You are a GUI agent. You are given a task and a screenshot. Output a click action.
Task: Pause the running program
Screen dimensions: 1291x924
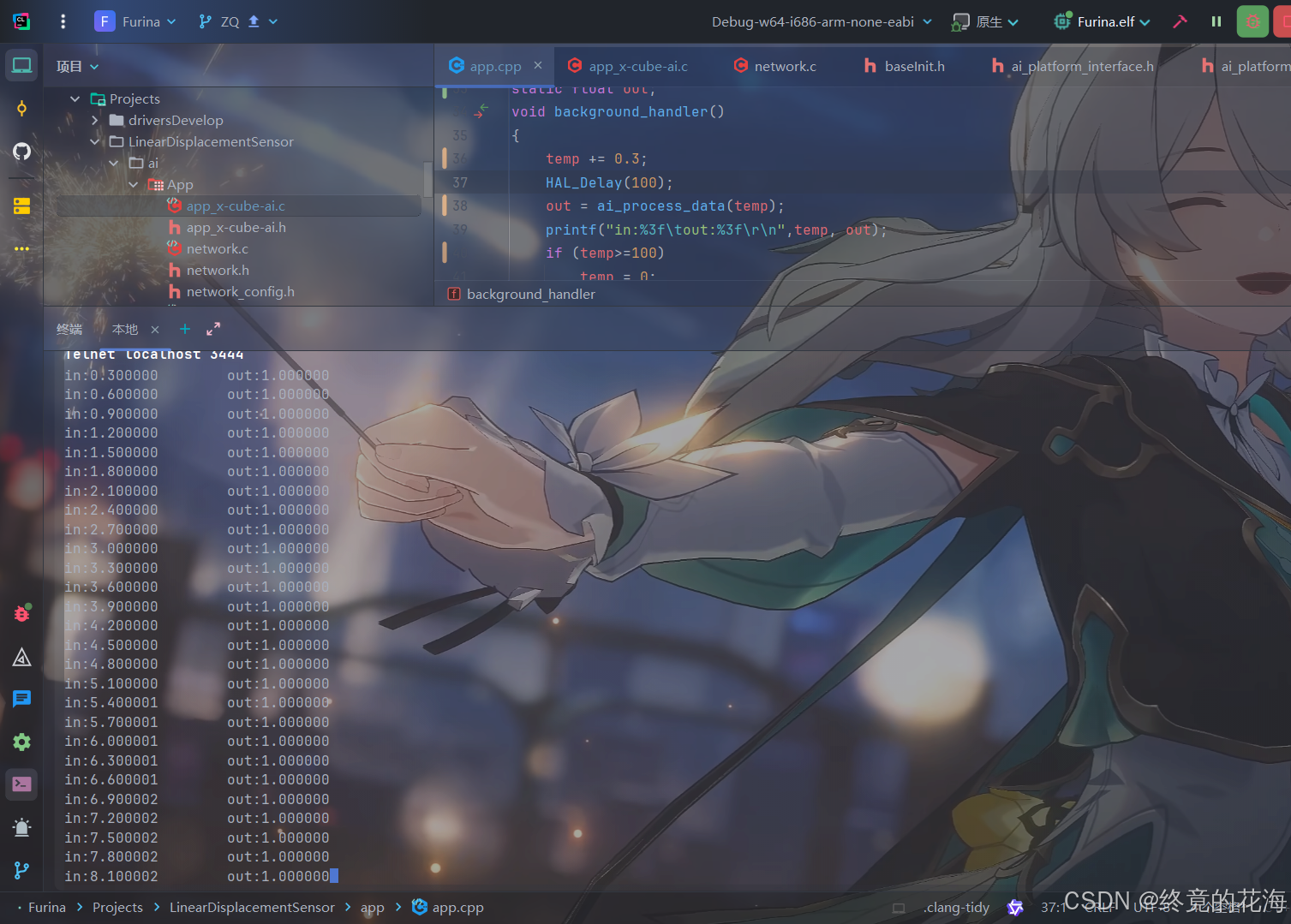pos(1216,21)
